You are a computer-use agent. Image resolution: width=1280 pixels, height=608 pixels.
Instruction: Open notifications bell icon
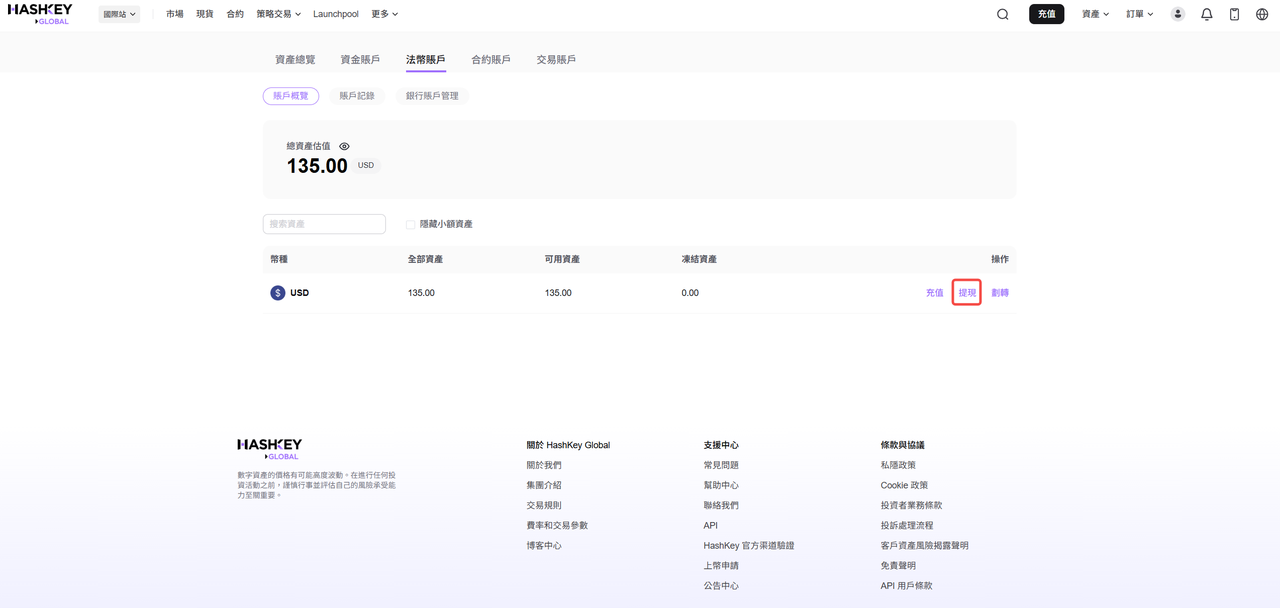click(1207, 14)
